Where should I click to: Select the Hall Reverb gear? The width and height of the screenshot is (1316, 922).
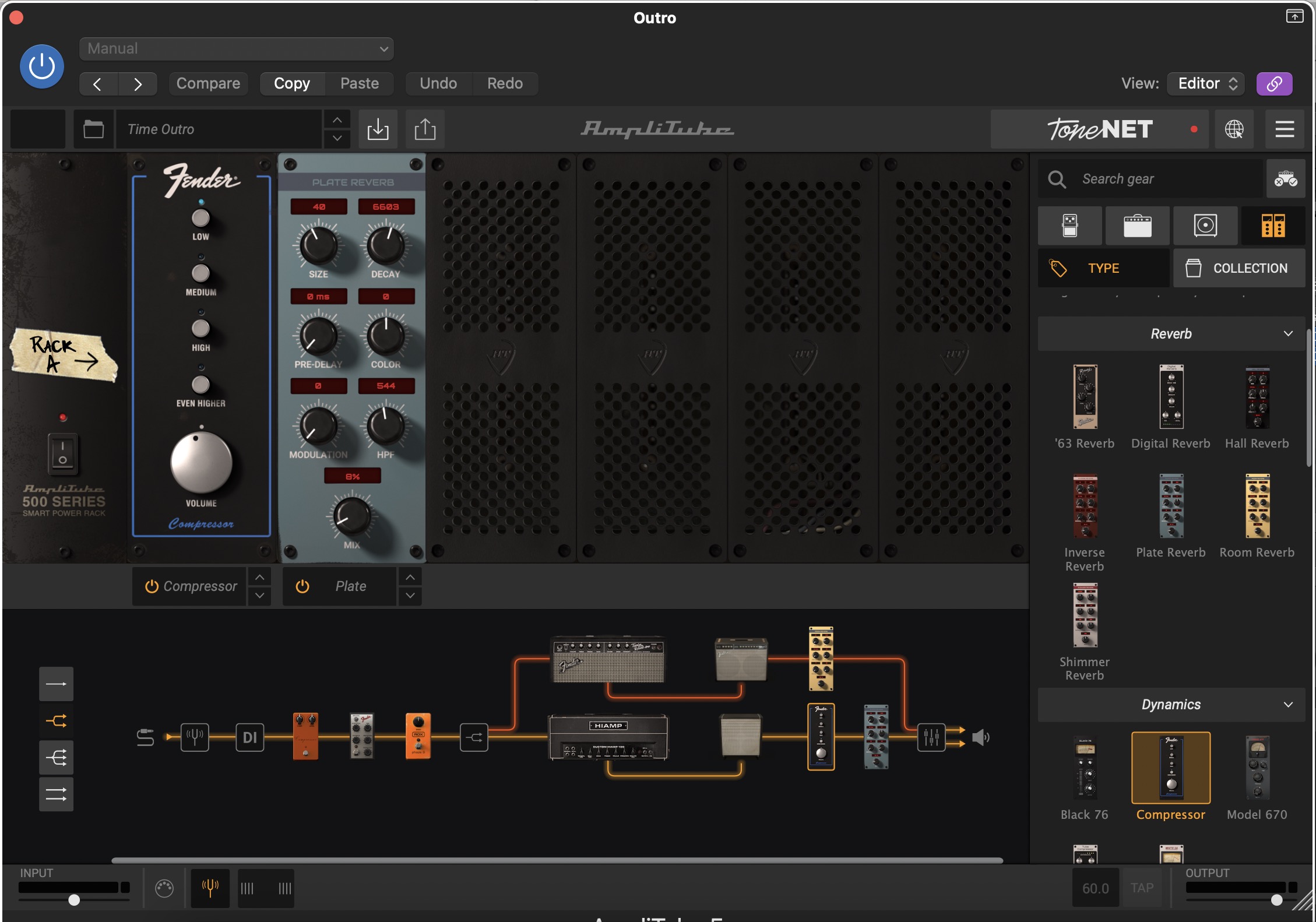(x=1257, y=397)
